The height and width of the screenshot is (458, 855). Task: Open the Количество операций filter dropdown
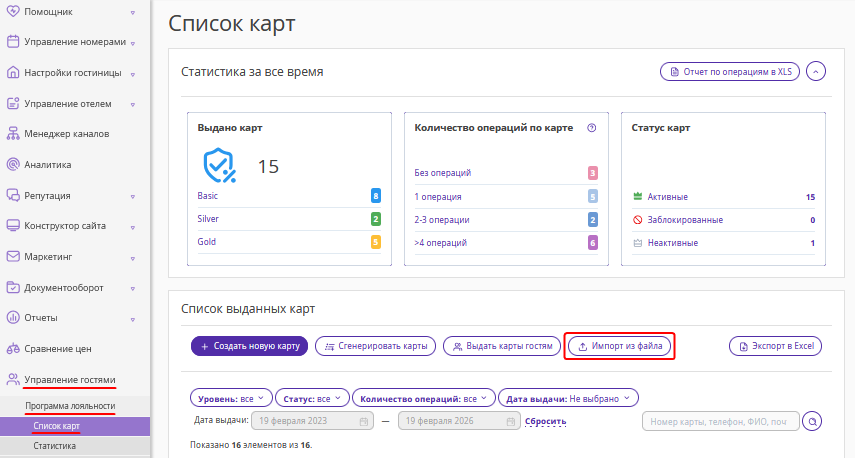(x=425, y=398)
